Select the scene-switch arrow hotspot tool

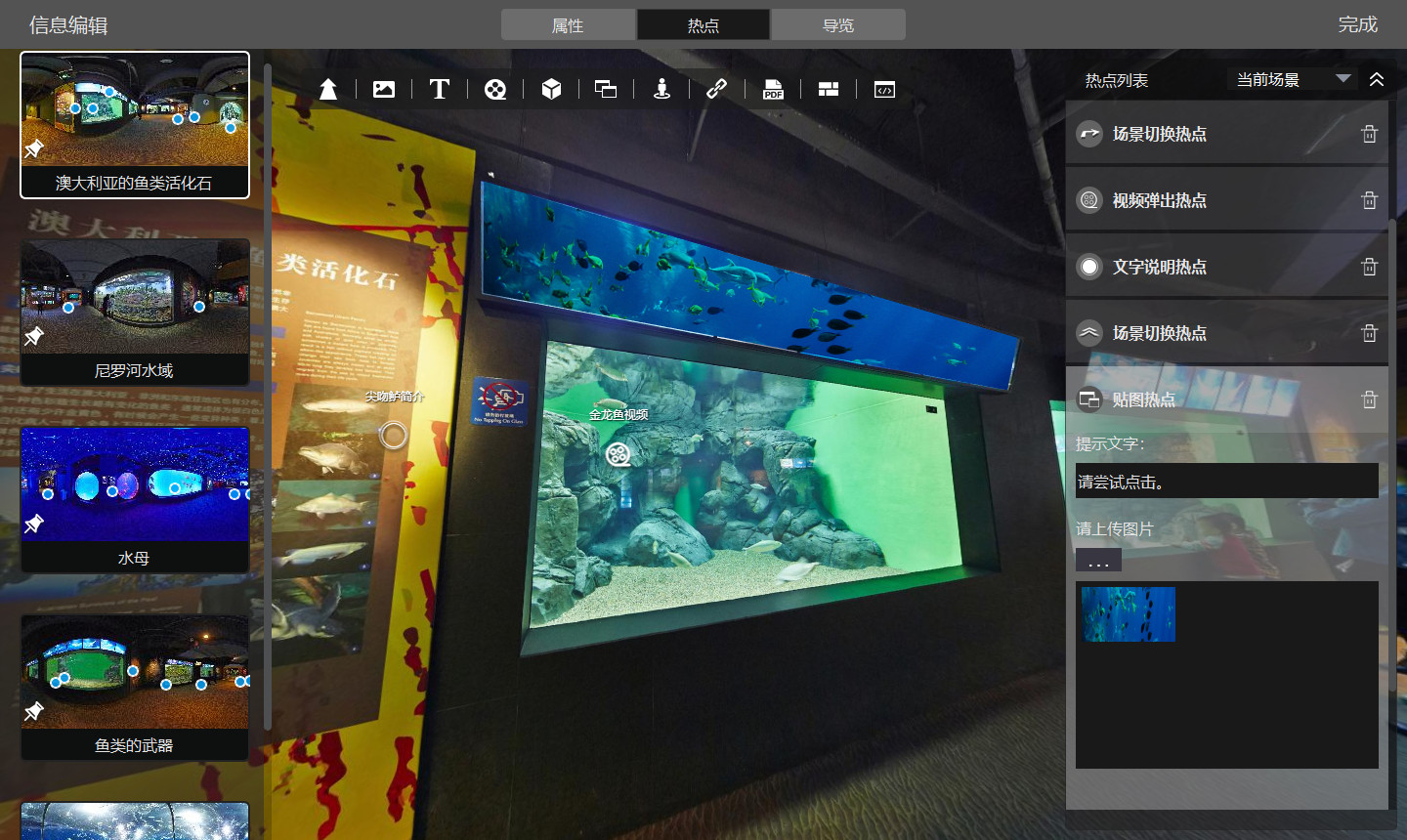tap(328, 90)
